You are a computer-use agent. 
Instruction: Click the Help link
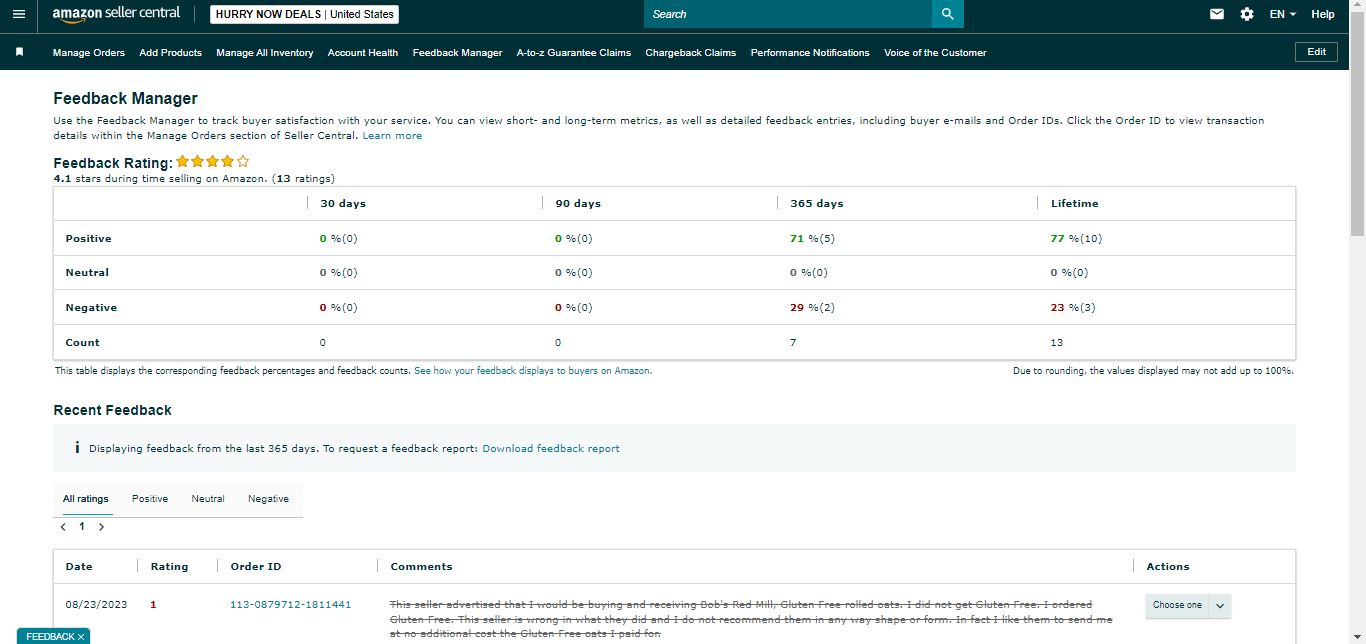click(1323, 14)
